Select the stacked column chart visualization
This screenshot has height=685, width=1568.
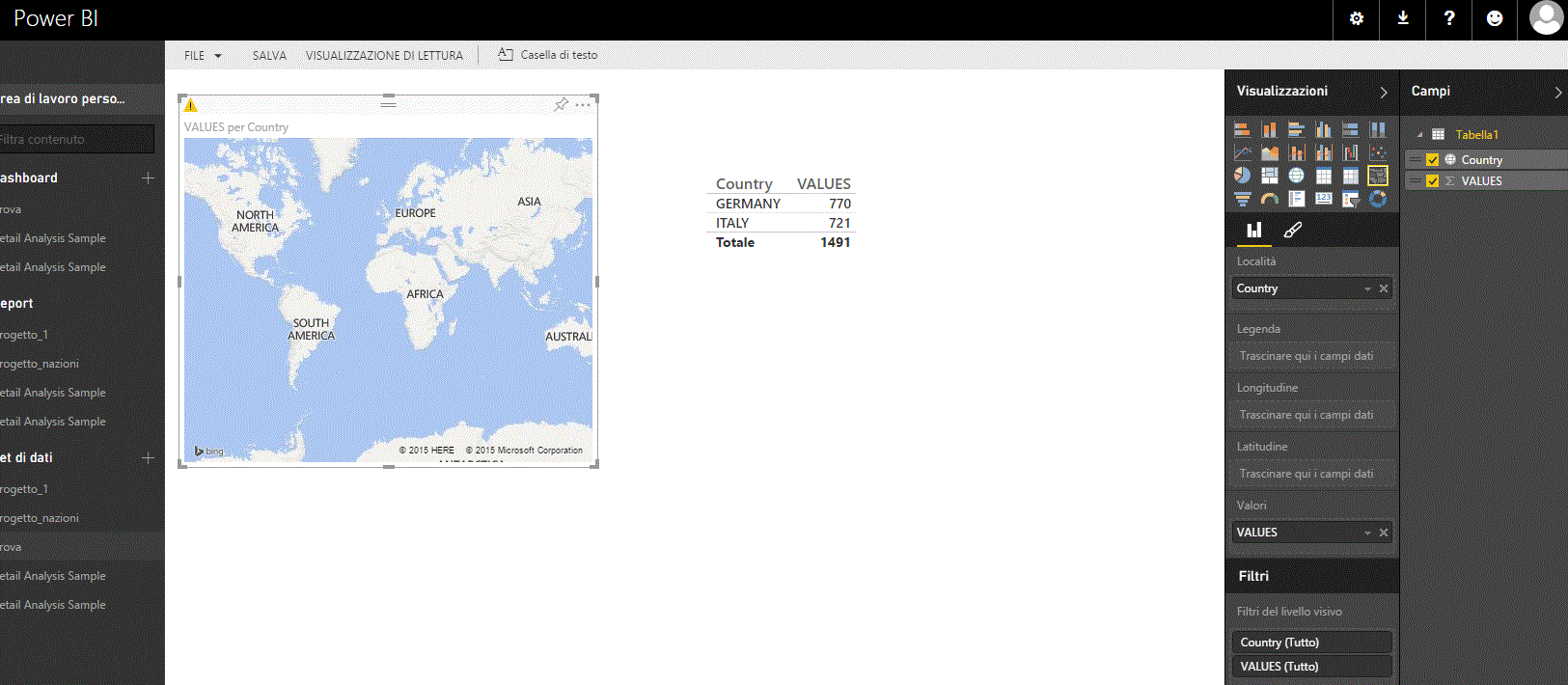pos(1270,129)
